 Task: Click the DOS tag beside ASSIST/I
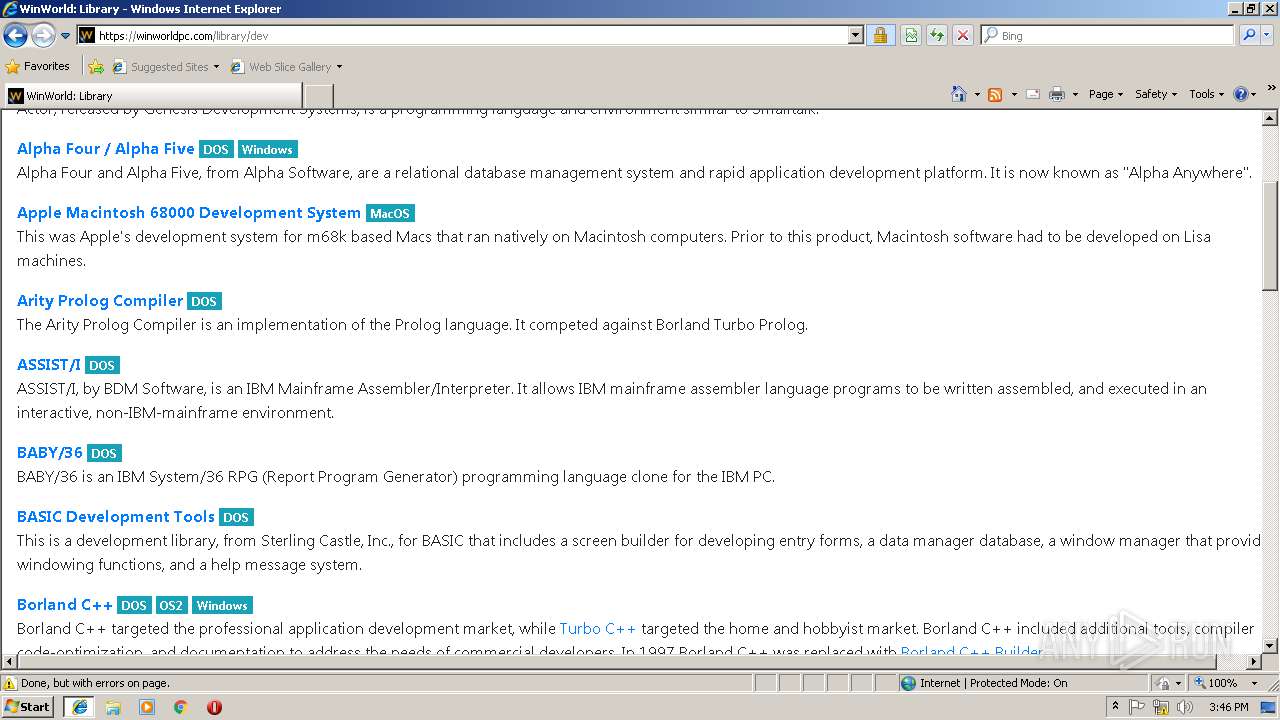(x=102, y=365)
